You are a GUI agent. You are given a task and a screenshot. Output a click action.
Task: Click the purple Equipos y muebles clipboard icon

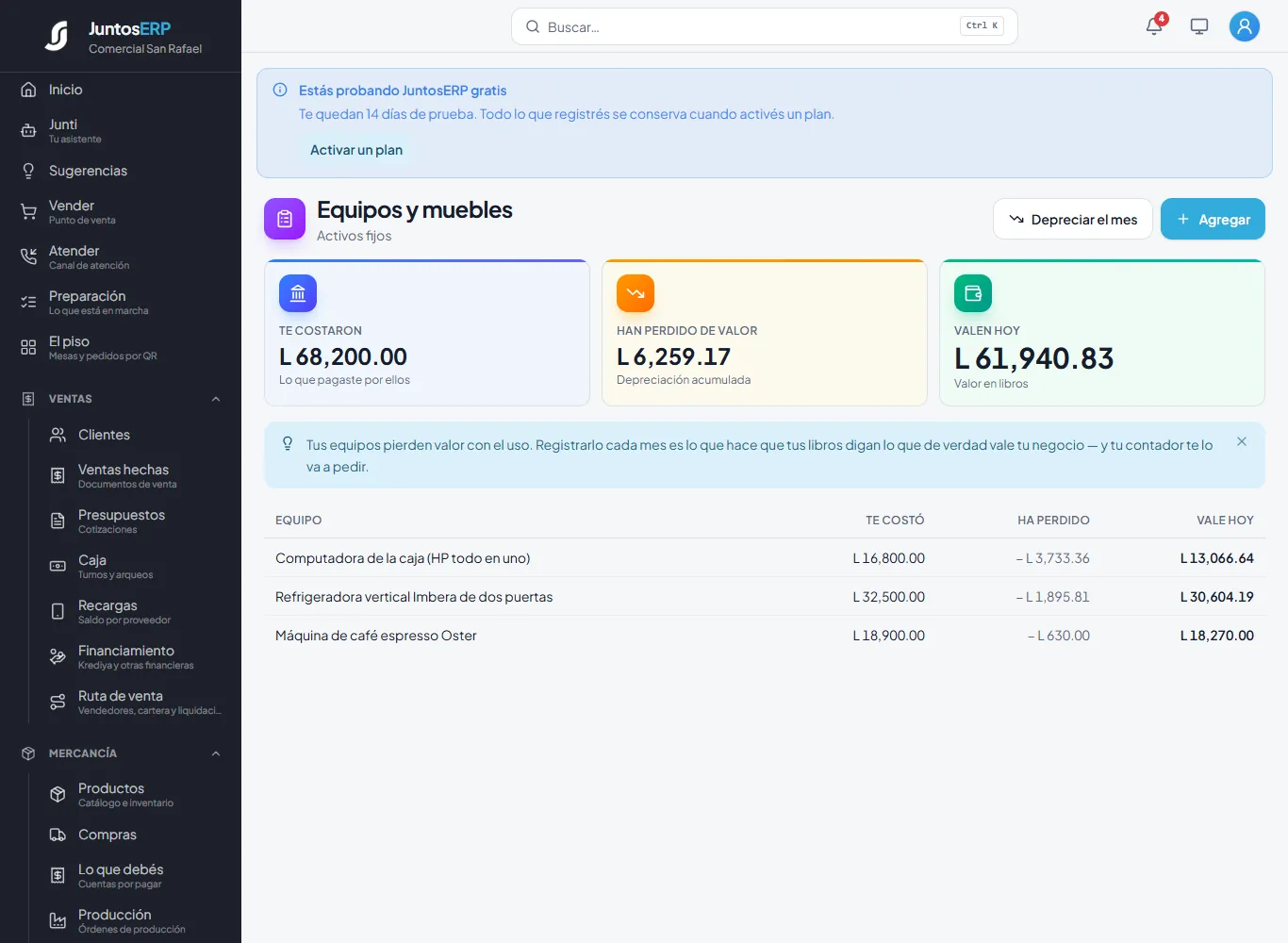point(285,219)
